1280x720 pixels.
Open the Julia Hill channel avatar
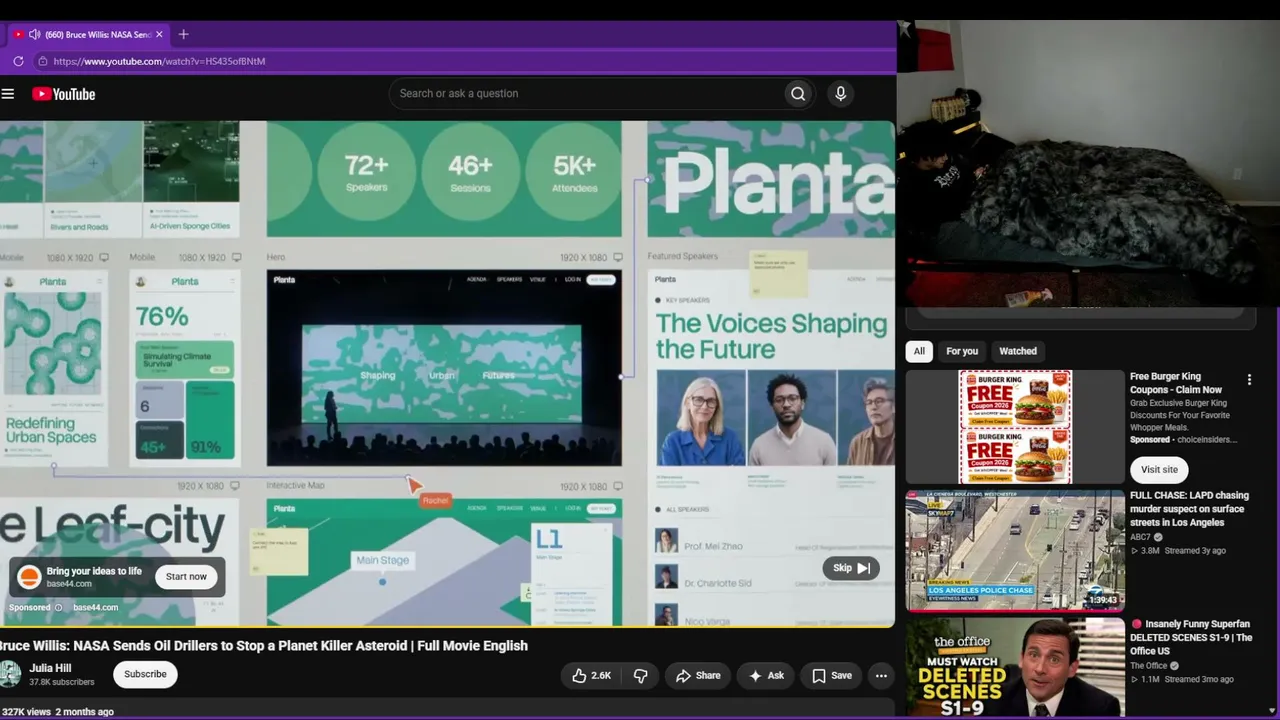(x=10, y=674)
